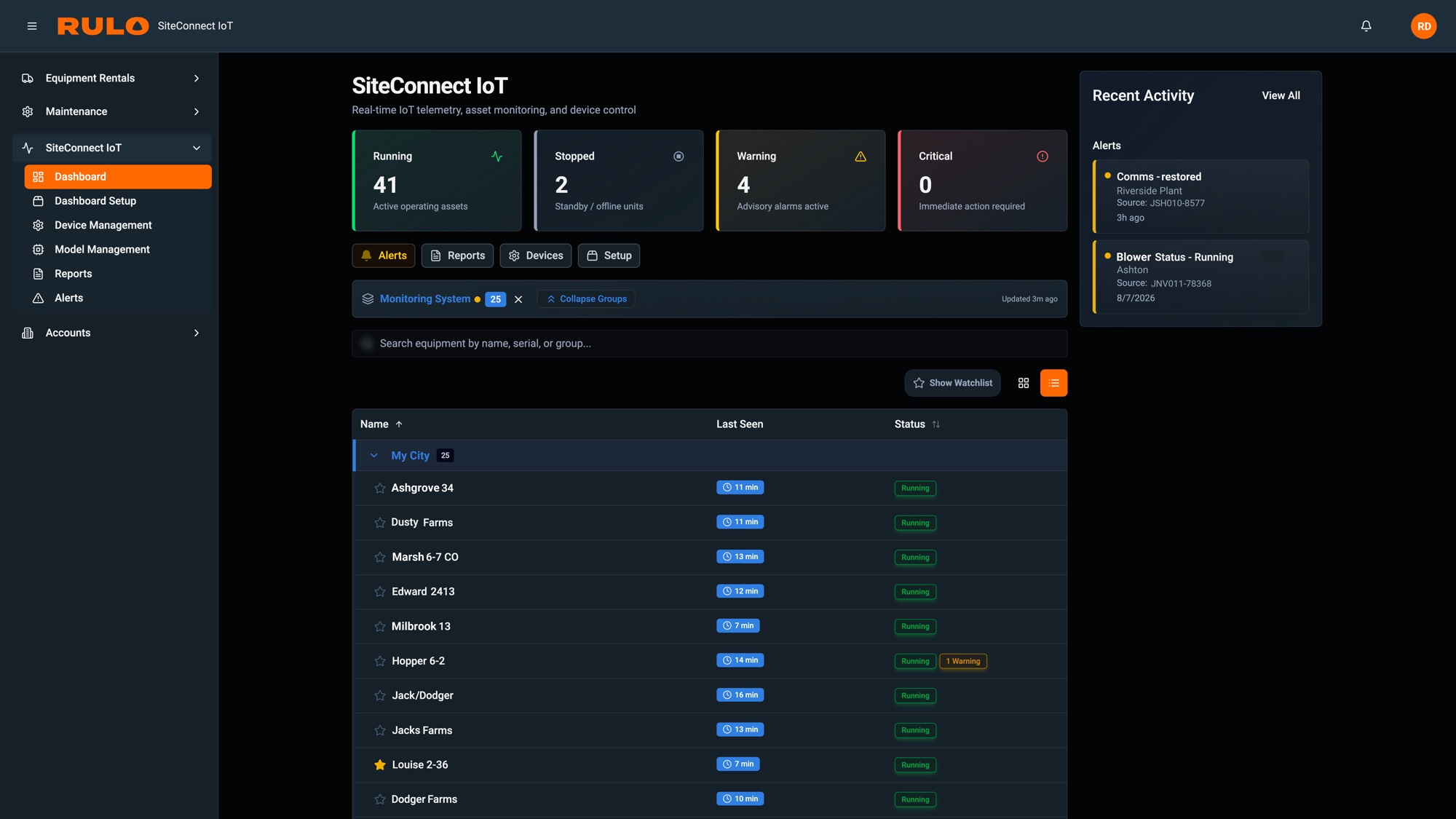Star Ashgrove 34 for the watchlist
This screenshot has height=819, width=1456.
coord(379,488)
